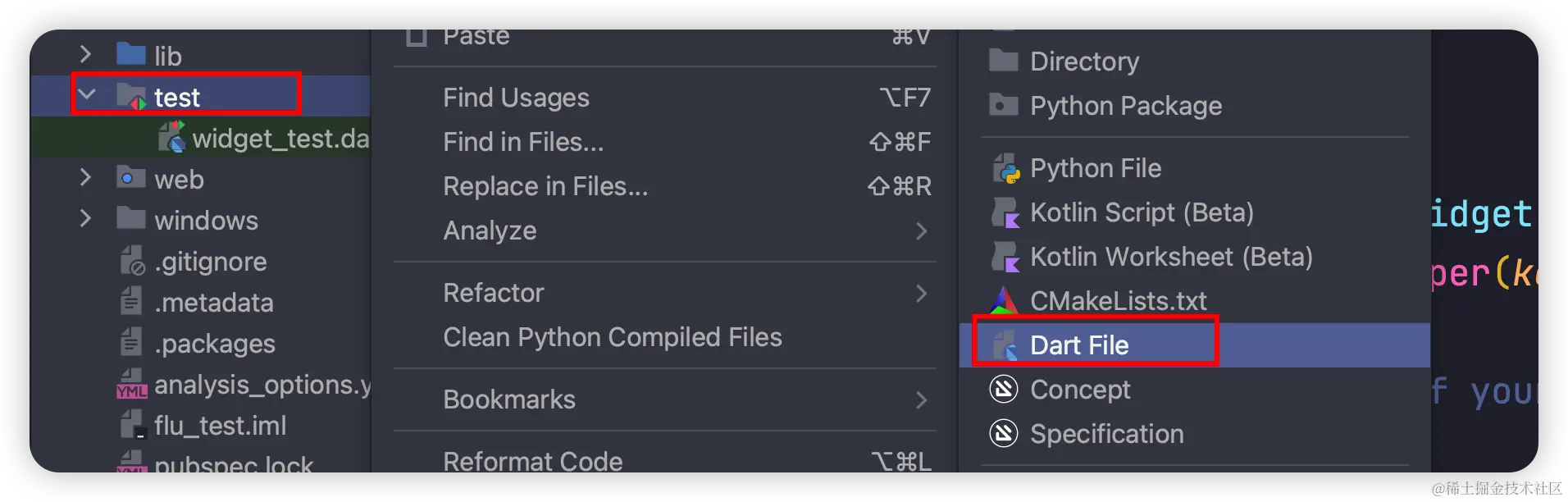Select Clean Python Compiled Files

(612, 337)
